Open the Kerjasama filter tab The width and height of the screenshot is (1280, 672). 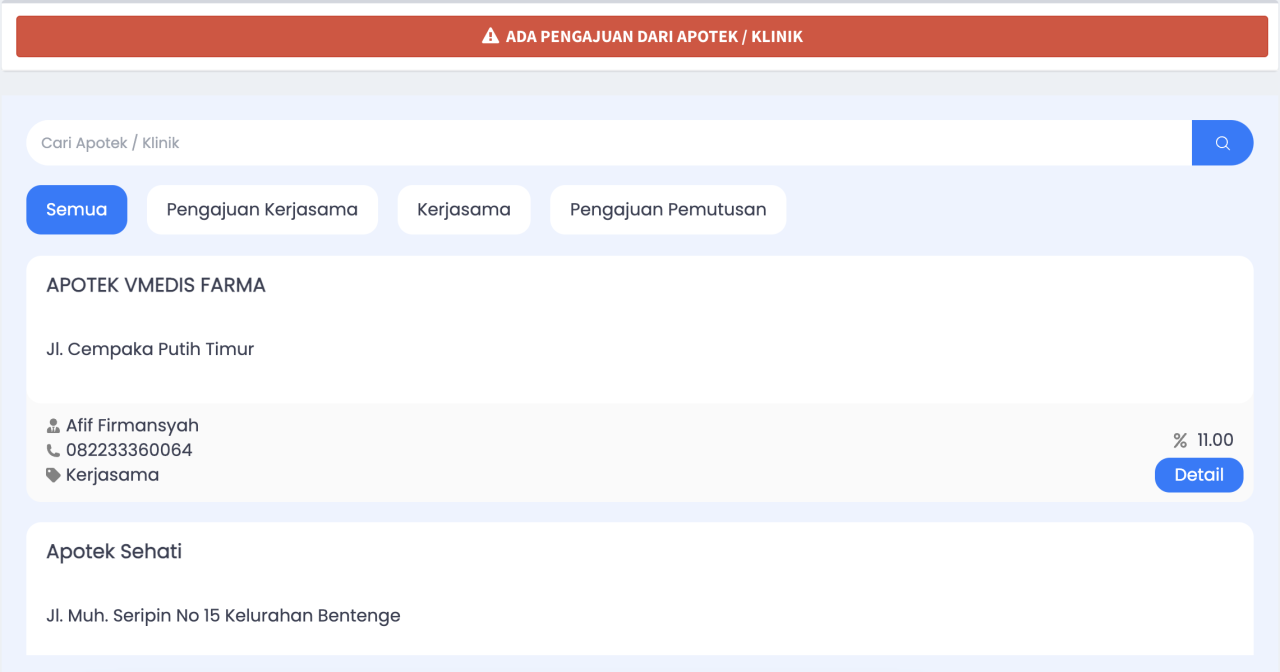[464, 210]
